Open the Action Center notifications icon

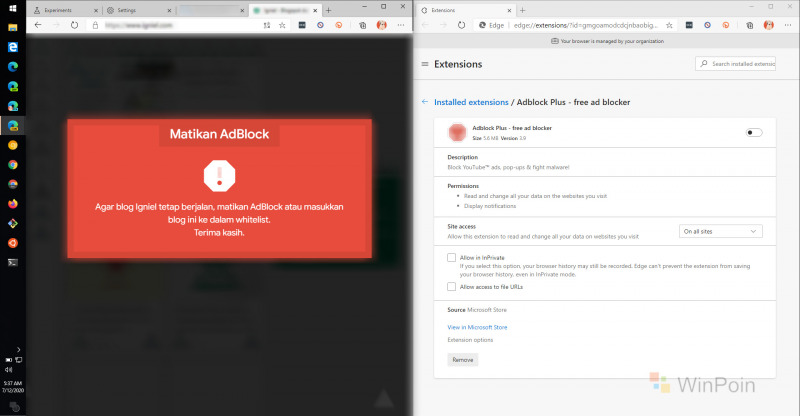click(14, 407)
